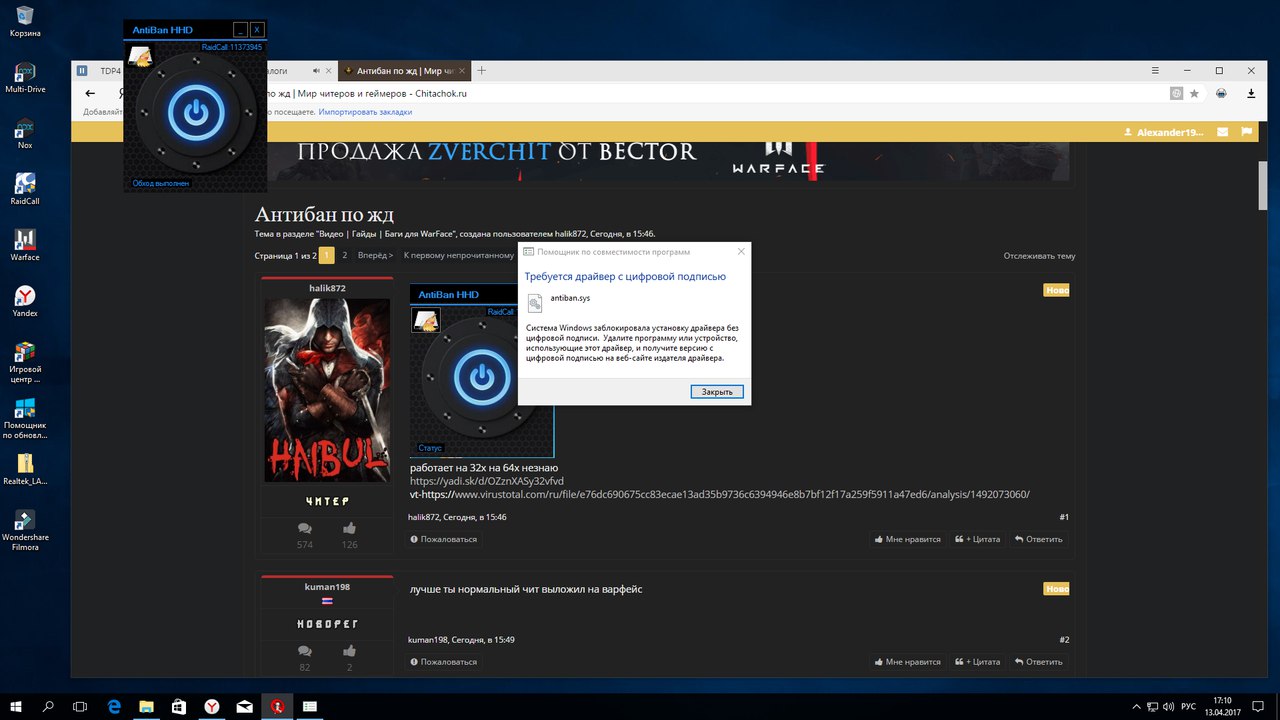Click the Вперёд next page button
This screenshot has height=720, width=1280.
(x=375, y=255)
